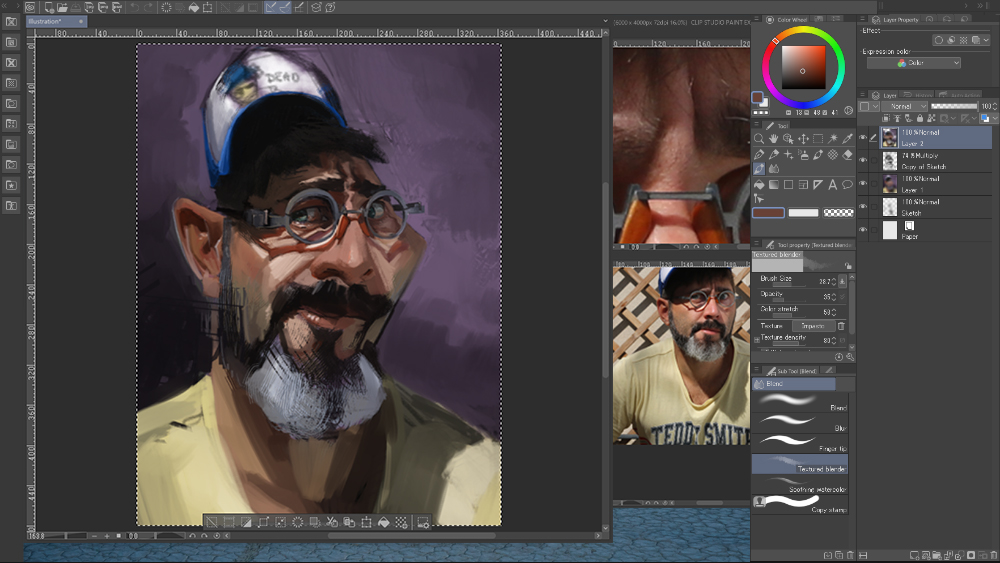Toggle visibility of Copy of Sketch layer
The image size is (1000, 563).
(x=864, y=161)
